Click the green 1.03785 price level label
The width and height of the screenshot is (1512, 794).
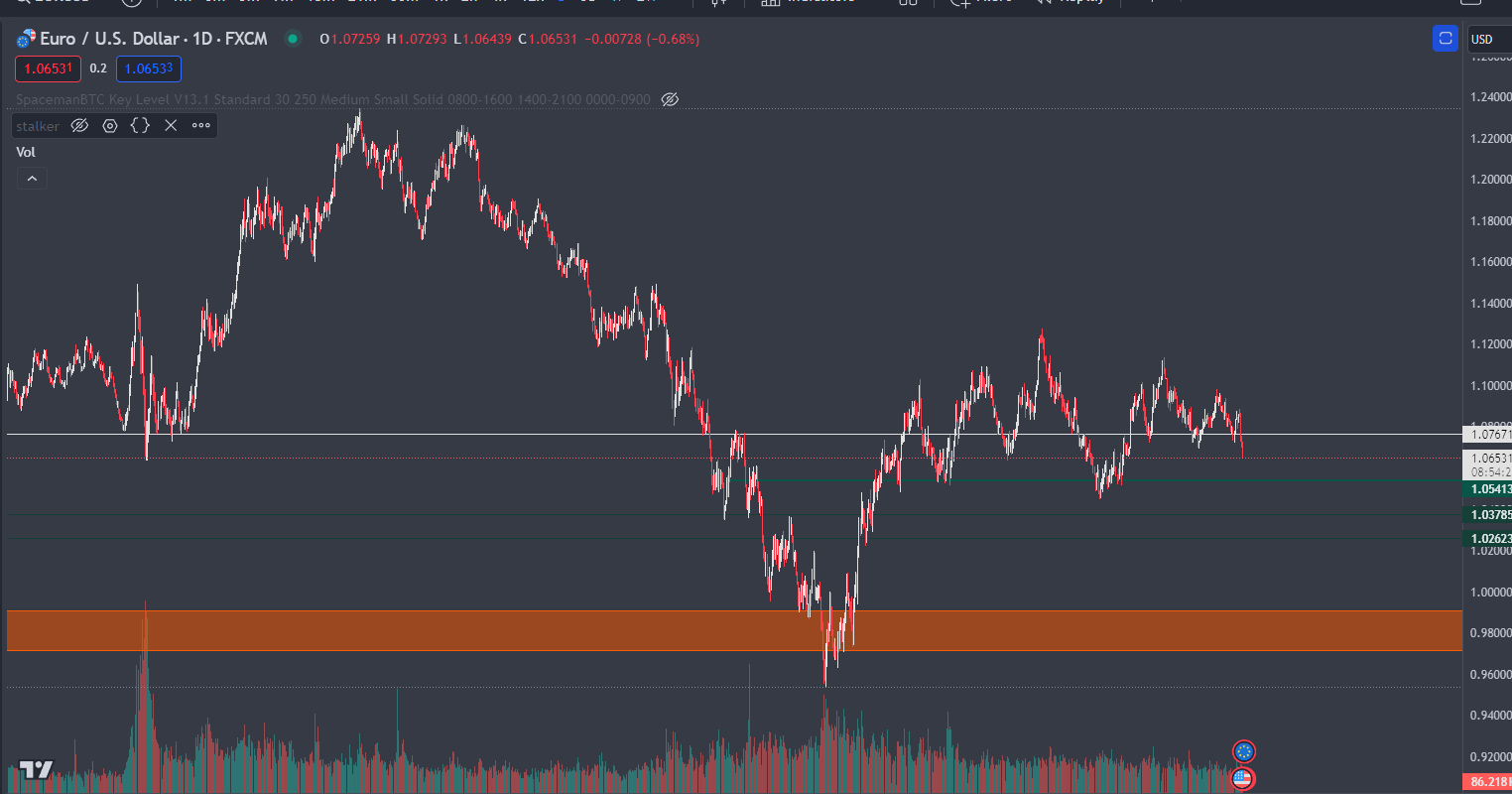tap(1487, 514)
